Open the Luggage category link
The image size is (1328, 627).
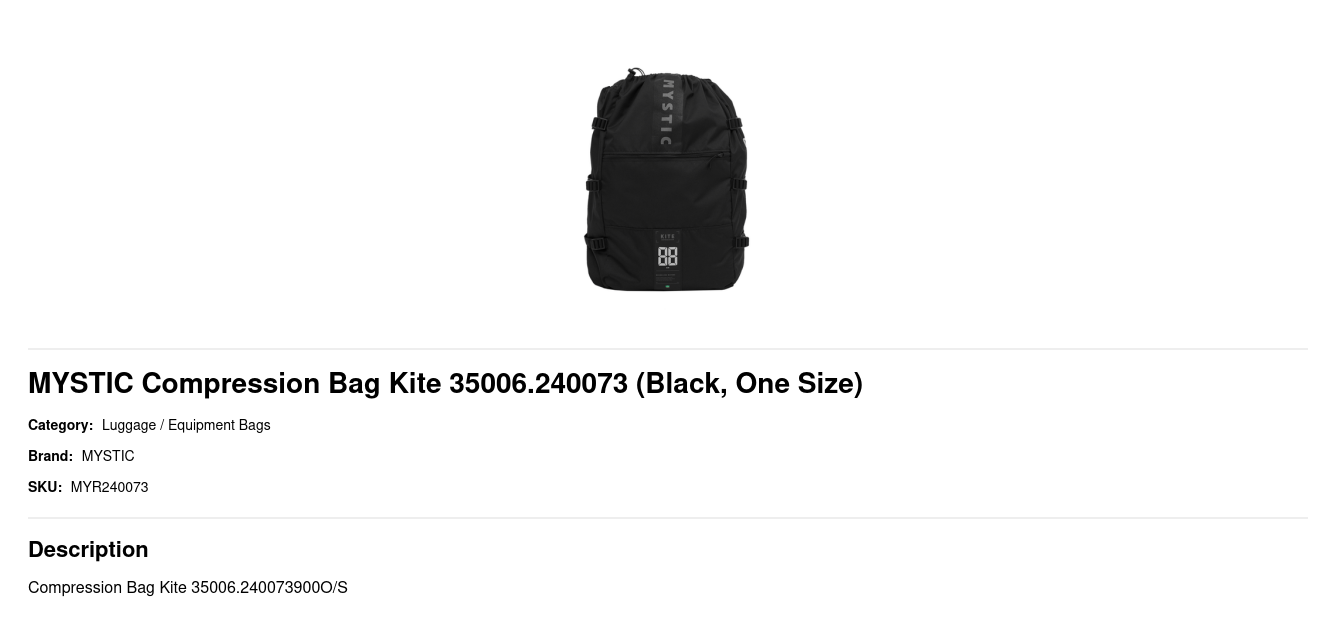tap(129, 425)
